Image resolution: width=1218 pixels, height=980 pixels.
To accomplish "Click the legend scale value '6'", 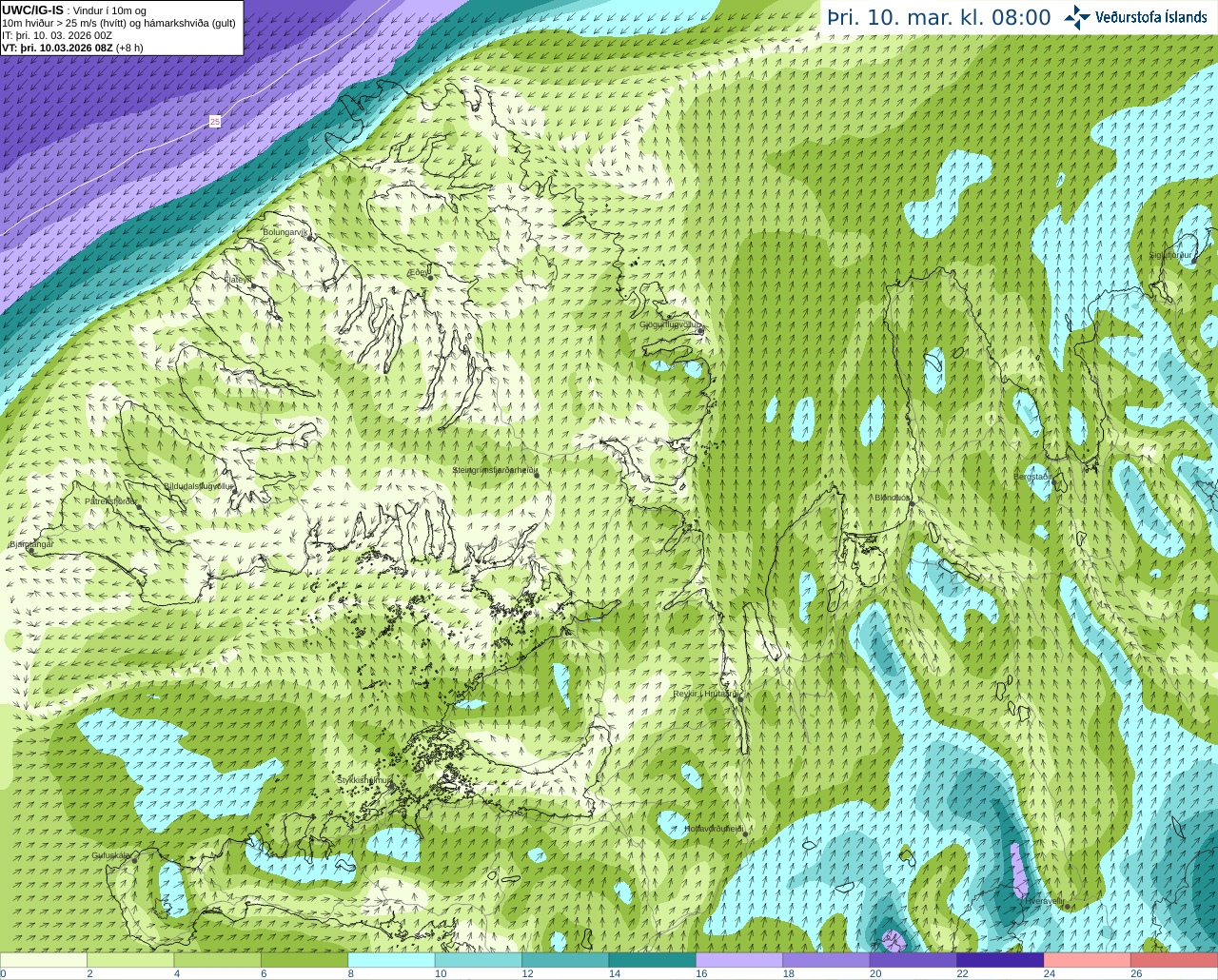I will (264, 974).
